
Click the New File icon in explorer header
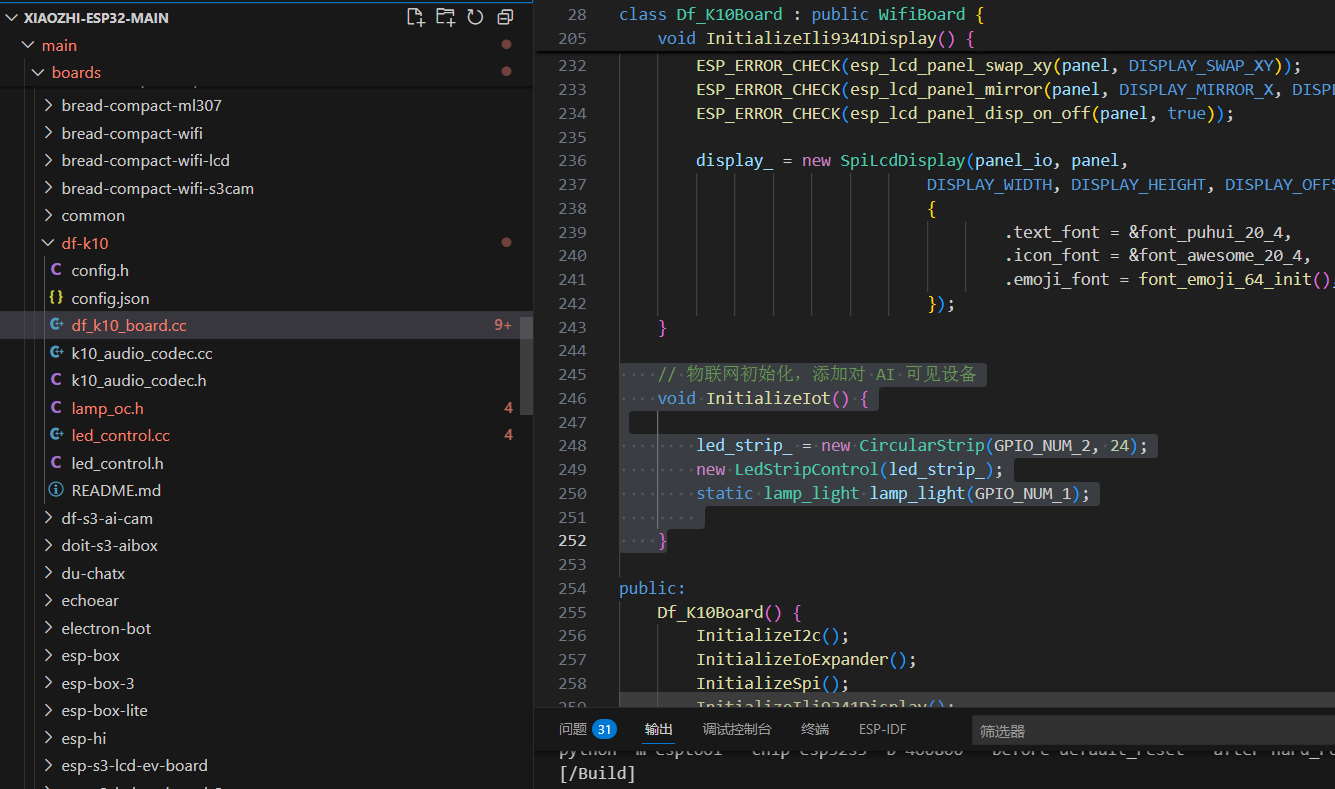[x=415, y=16]
